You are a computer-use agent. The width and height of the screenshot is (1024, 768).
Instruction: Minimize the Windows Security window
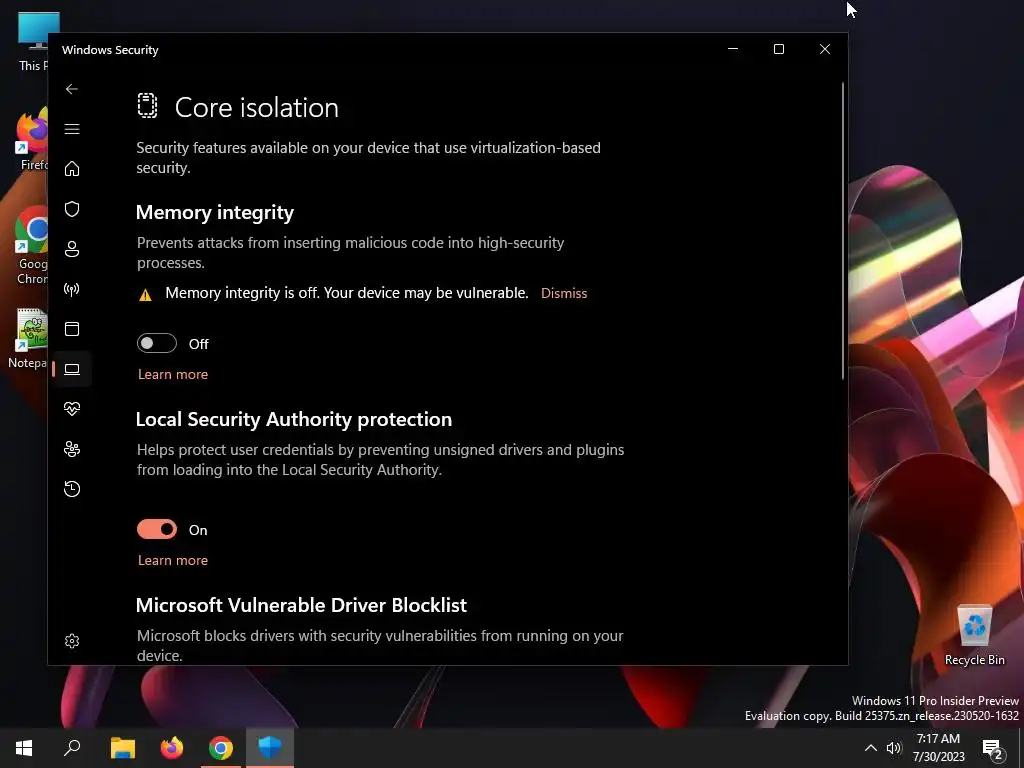(x=733, y=49)
